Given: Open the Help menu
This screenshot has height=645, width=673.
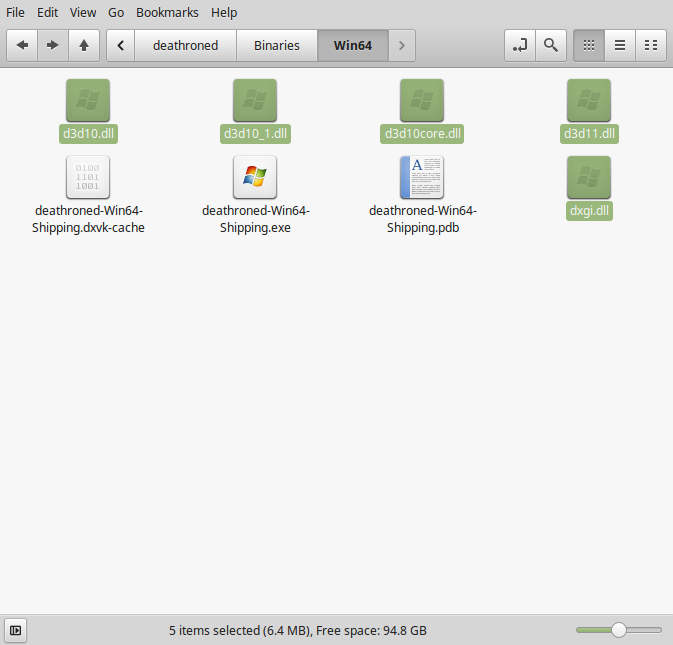Looking at the screenshot, I should click(x=224, y=12).
